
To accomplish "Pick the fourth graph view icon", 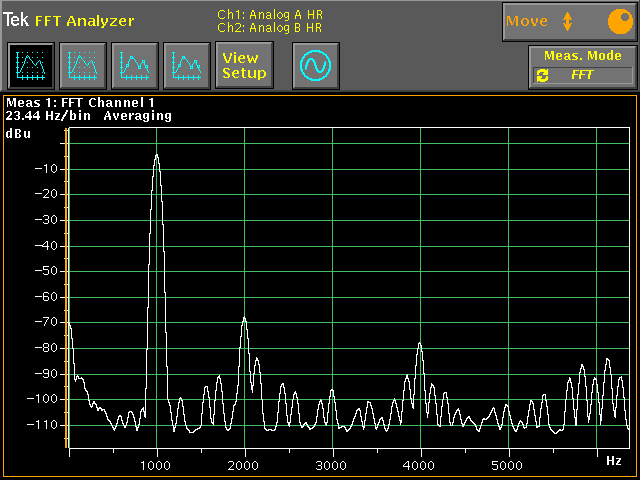I will click(x=187, y=66).
